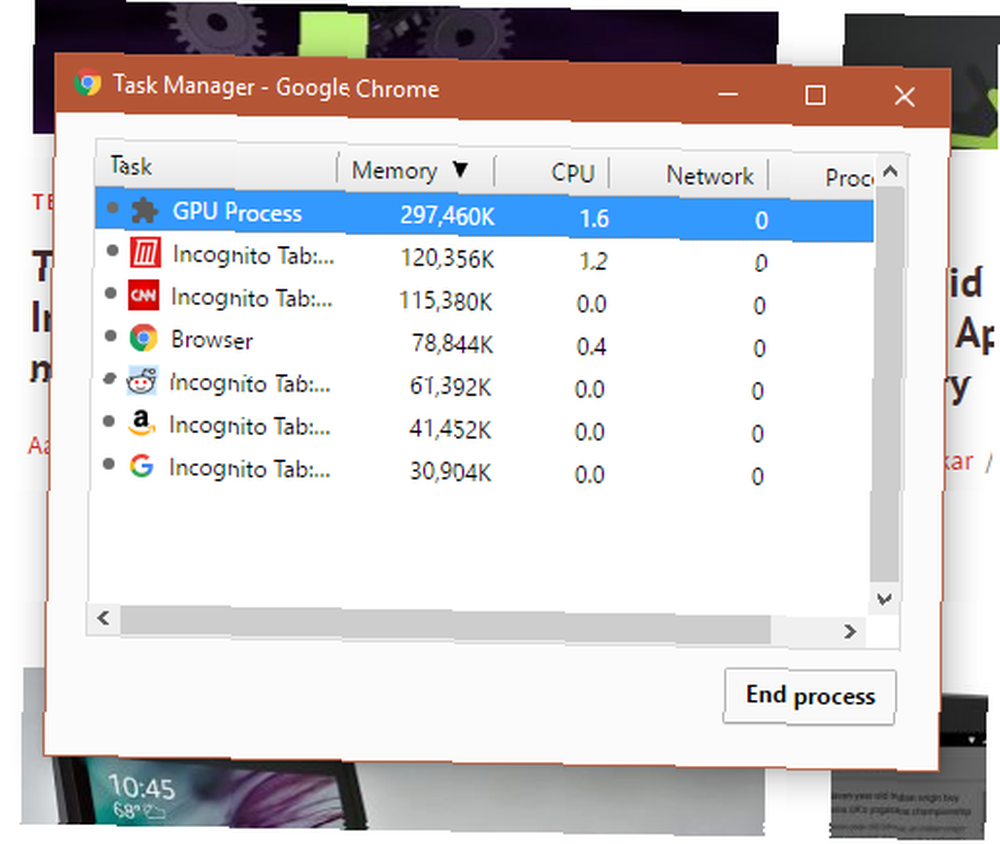
Task: Sort by the partially visible Process column
Action: [849, 178]
